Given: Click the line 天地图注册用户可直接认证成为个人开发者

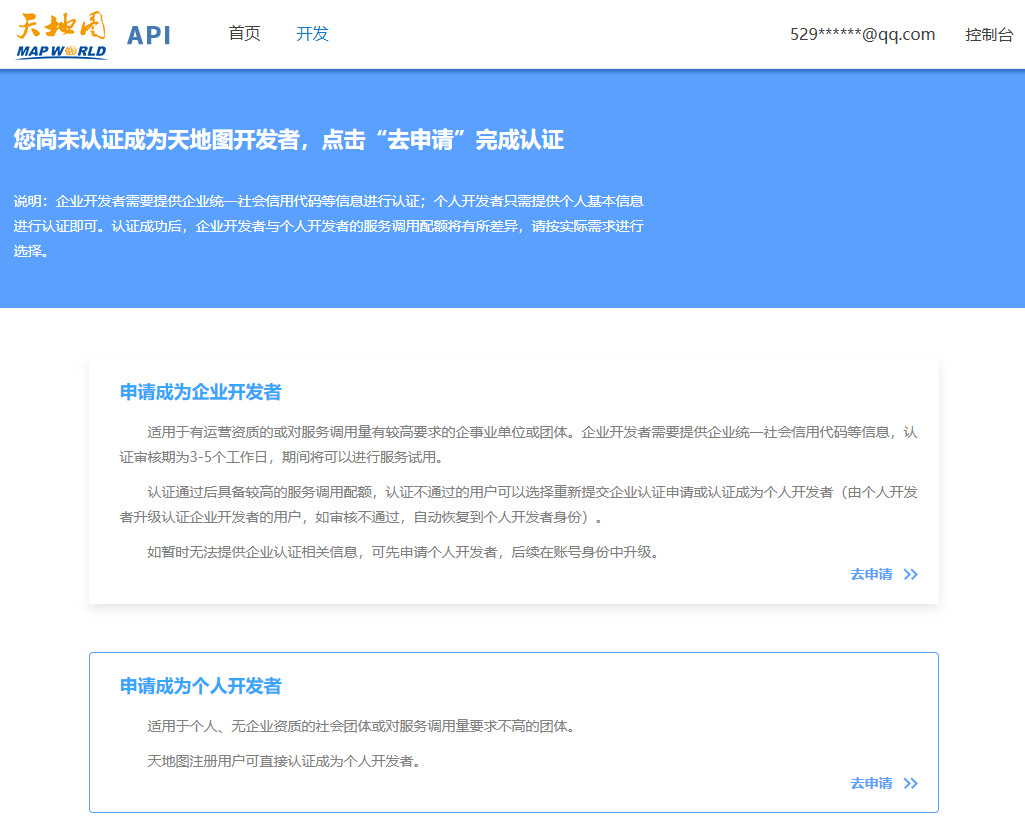Looking at the screenshot, I should (286, 762).
